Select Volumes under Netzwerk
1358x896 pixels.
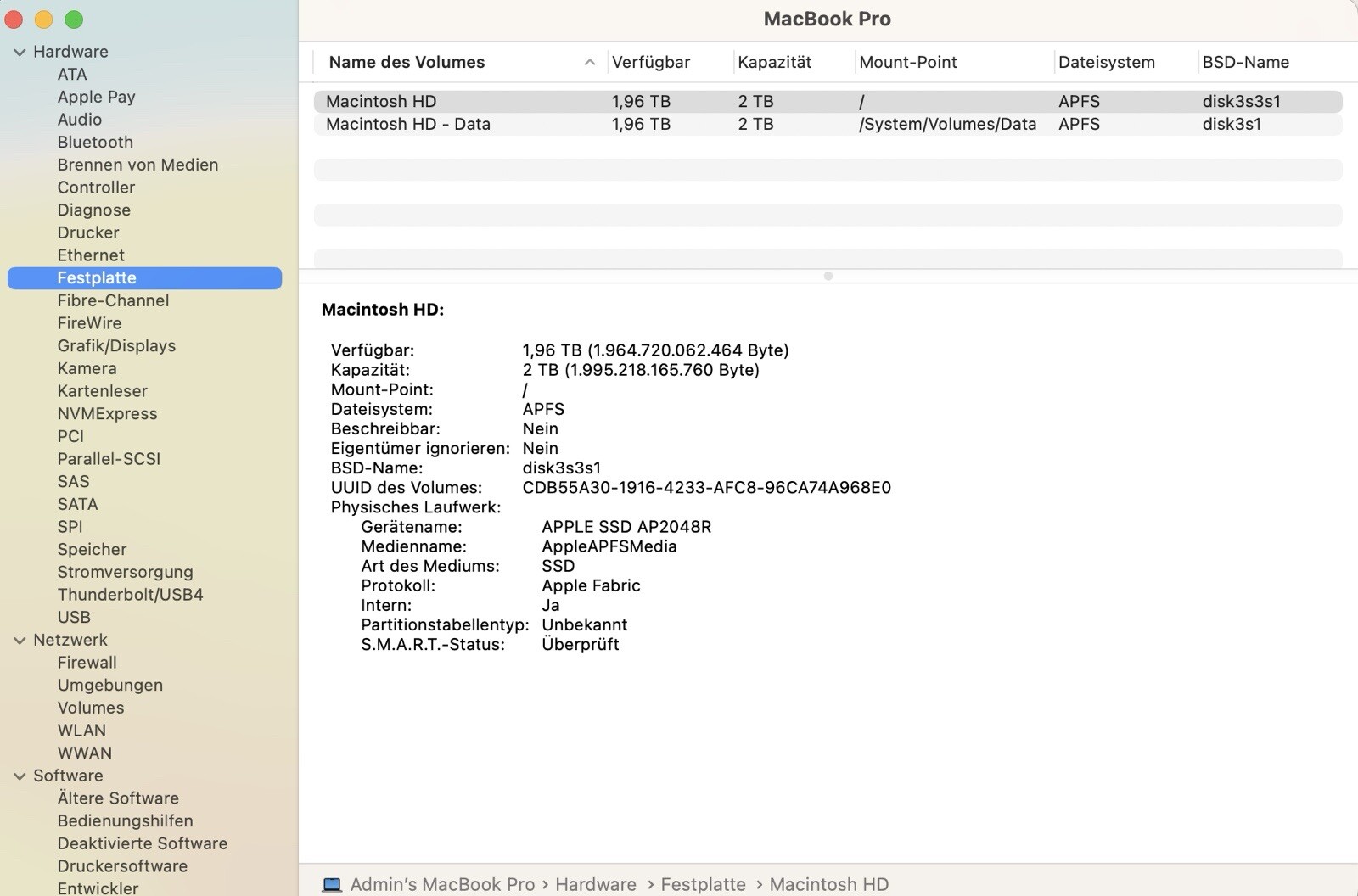point(90,708)
